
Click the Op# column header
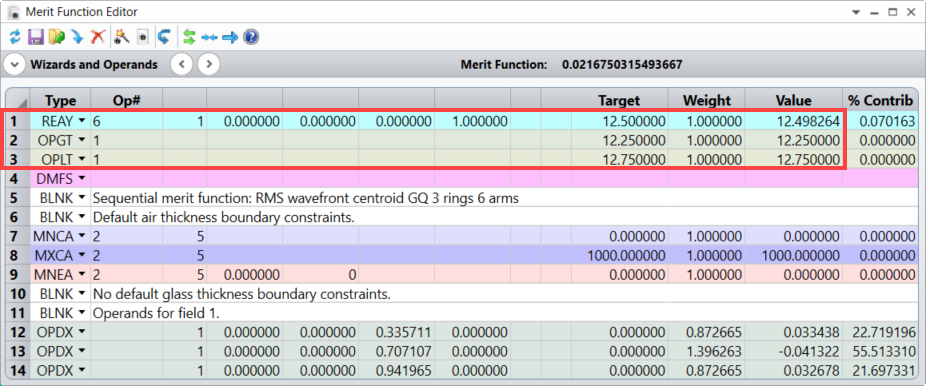(x=126, y=100)
